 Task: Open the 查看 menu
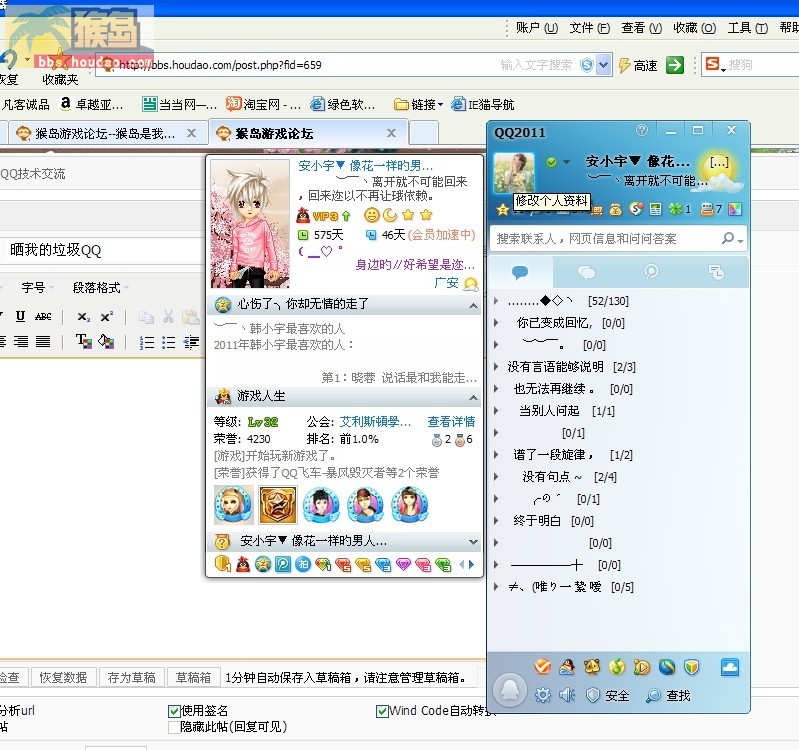click(641, 28)
